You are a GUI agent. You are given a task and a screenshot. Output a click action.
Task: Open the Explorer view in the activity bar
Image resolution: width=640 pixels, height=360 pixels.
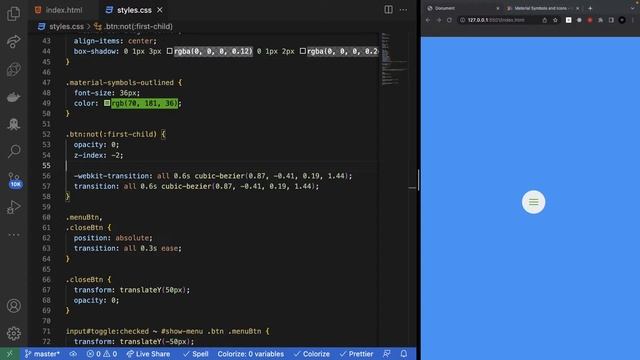[x=13, y=14]
